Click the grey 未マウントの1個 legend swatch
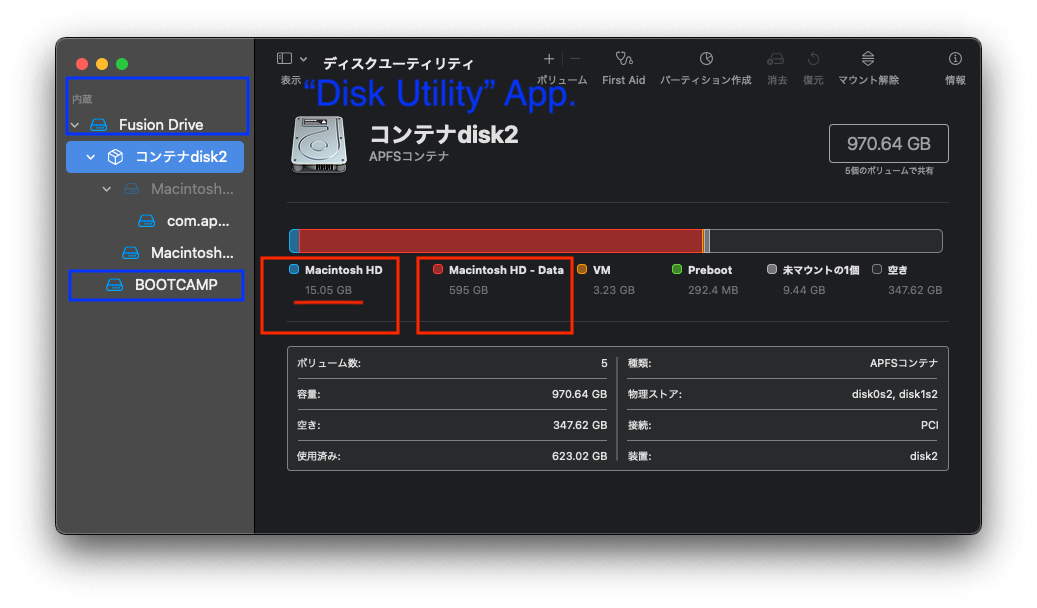Viewport: 1037px width, 608px height. tap(772, 269)
